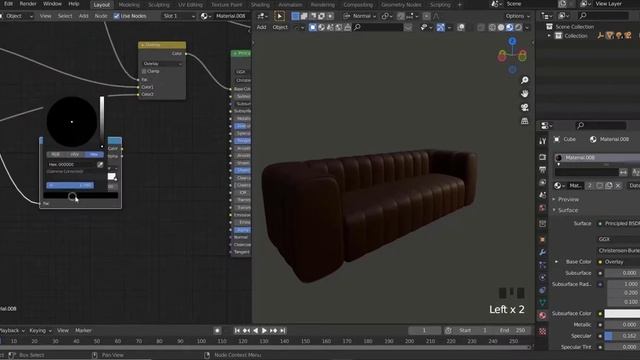The width and height of the screenshot is (640, 360).
Task: Switch to the UV Editing workspace tab
Action: tap(190, 4)
